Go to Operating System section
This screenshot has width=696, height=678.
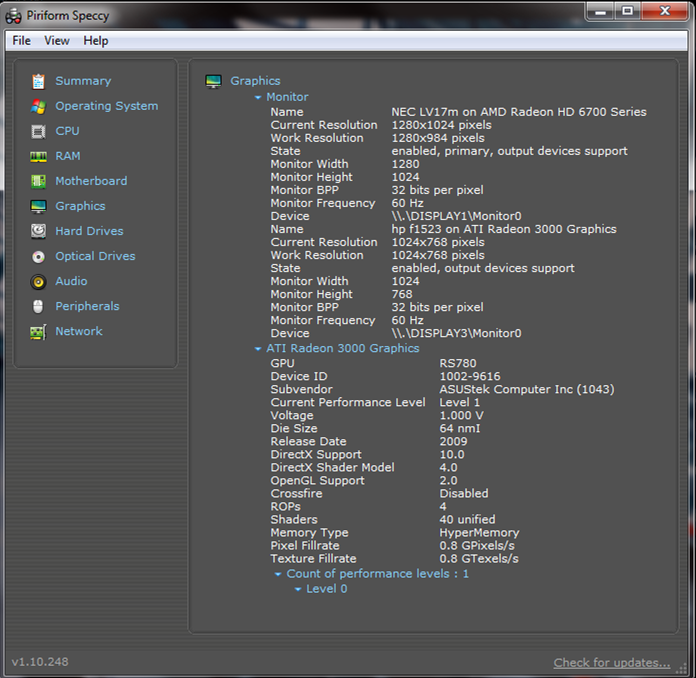(107, 106)
